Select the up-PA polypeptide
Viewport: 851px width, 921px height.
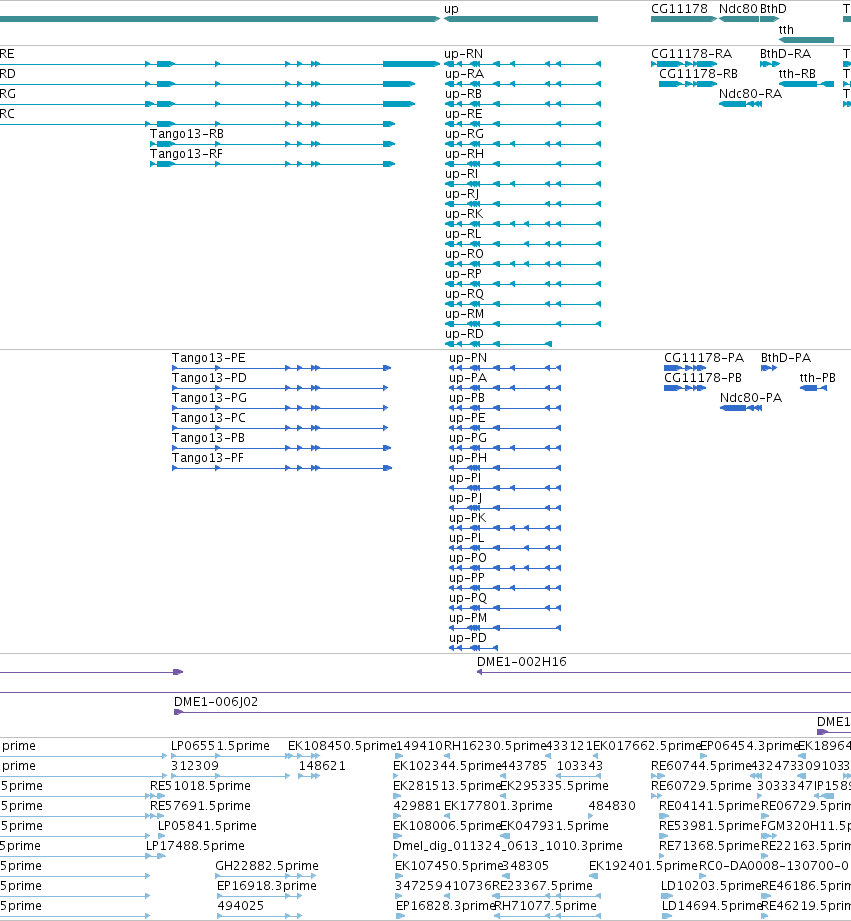click(468, 378)
